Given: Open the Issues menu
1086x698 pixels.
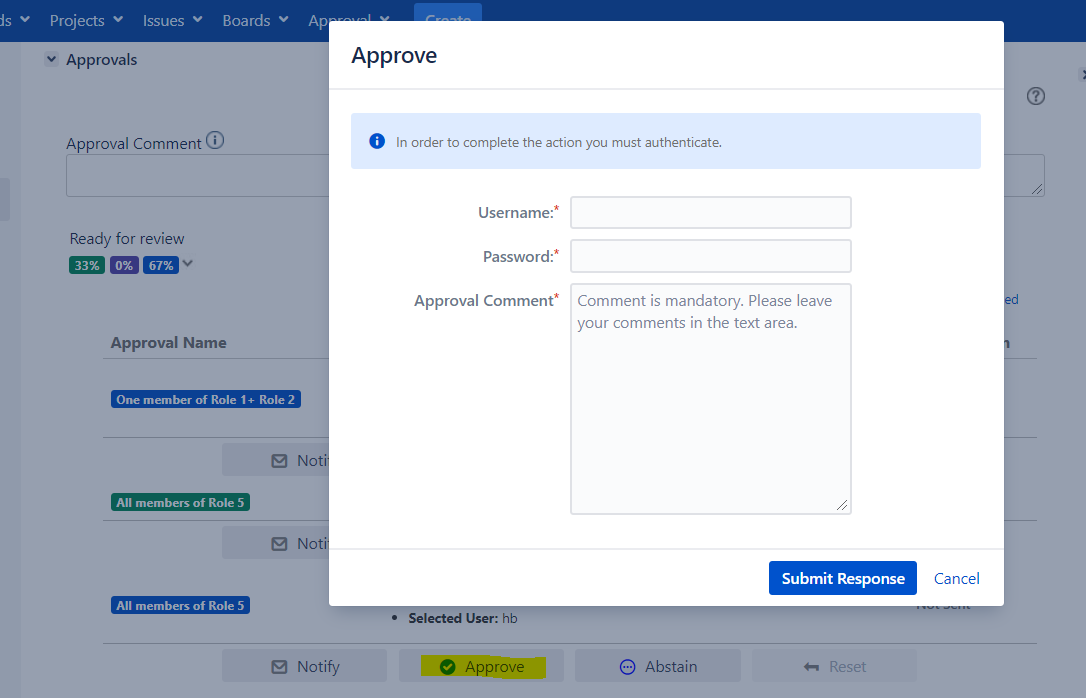Looking at the screenshot, I should [172, 20].
